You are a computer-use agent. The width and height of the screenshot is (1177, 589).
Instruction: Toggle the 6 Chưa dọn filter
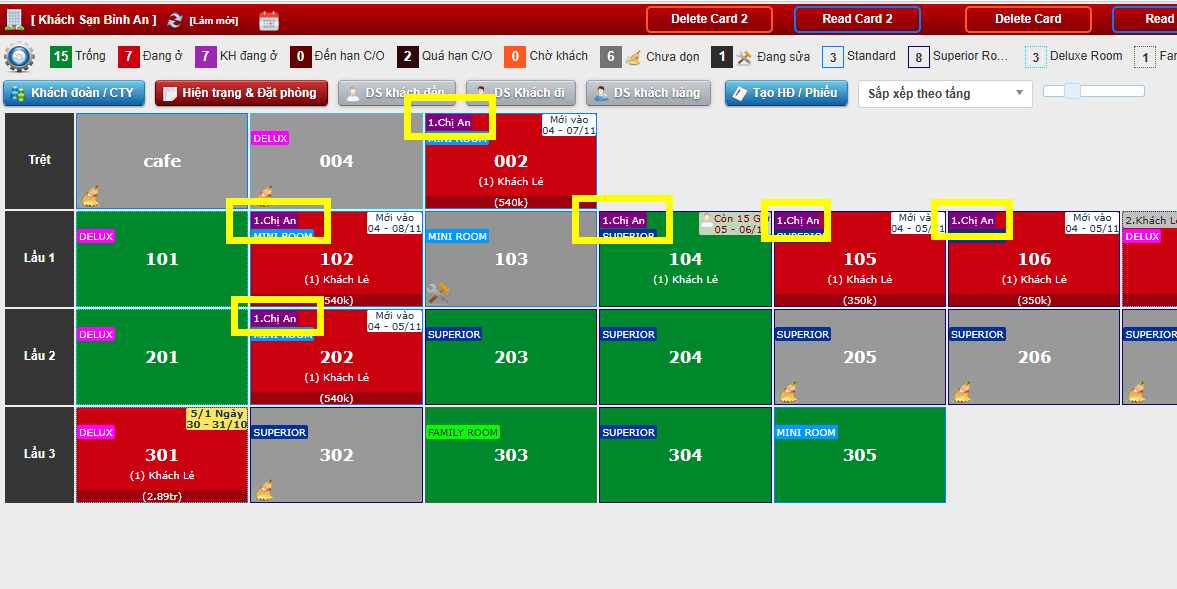pyautogui.click(x=650, y=57)
